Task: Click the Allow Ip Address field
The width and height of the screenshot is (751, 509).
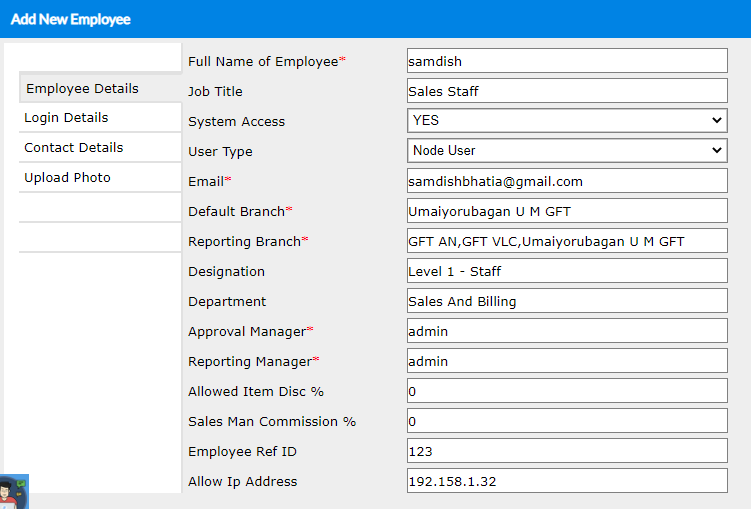Action: coord(567,481)
